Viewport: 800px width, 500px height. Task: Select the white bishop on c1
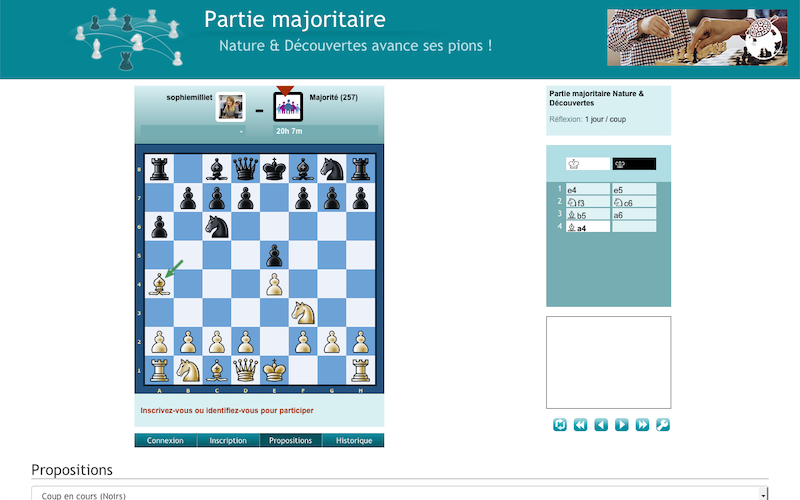217,370
